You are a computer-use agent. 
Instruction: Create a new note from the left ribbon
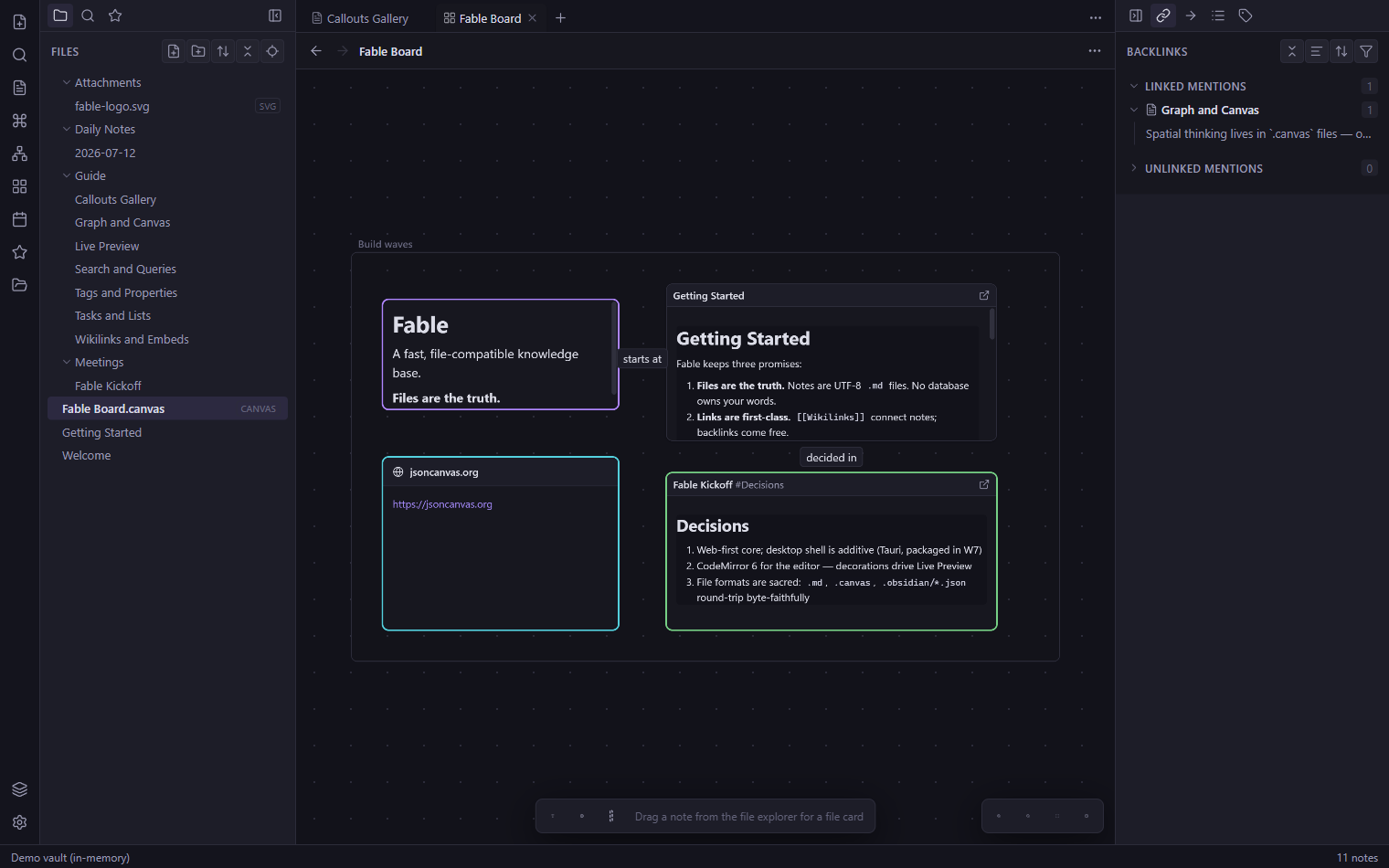[19, 22]
